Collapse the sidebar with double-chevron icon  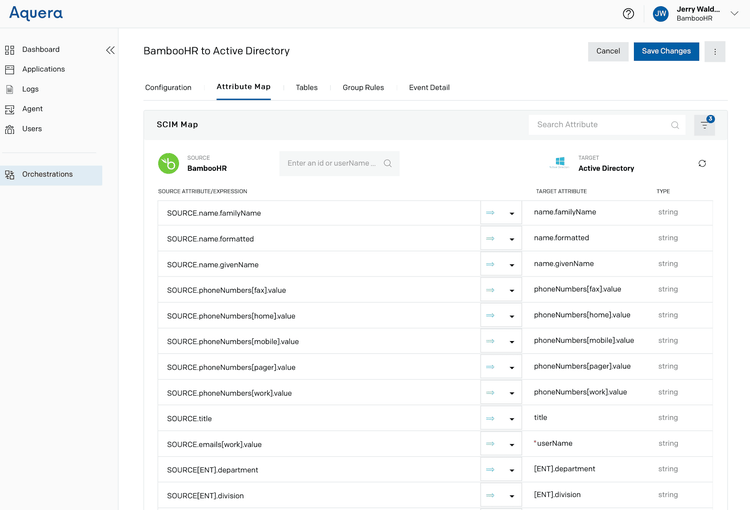(x=110, y=50)
